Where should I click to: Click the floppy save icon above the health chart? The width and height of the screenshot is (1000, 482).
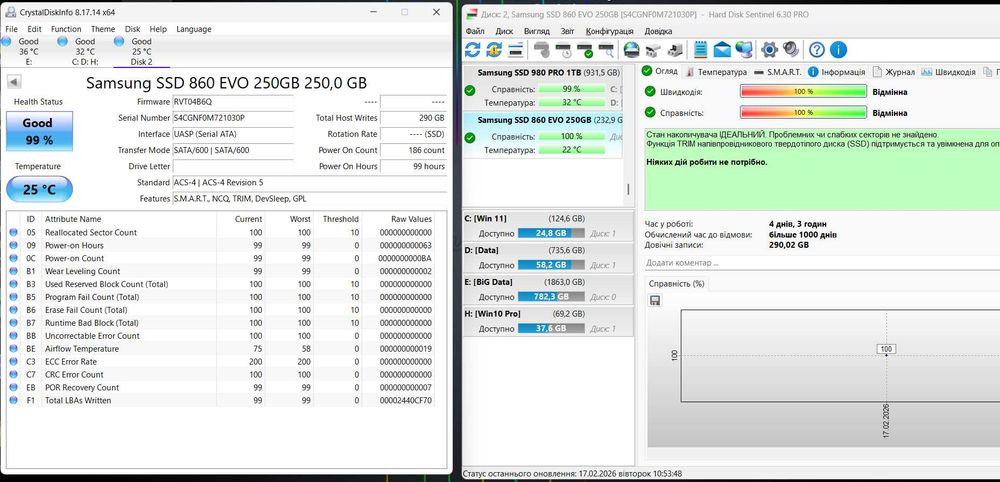point(655,300)
